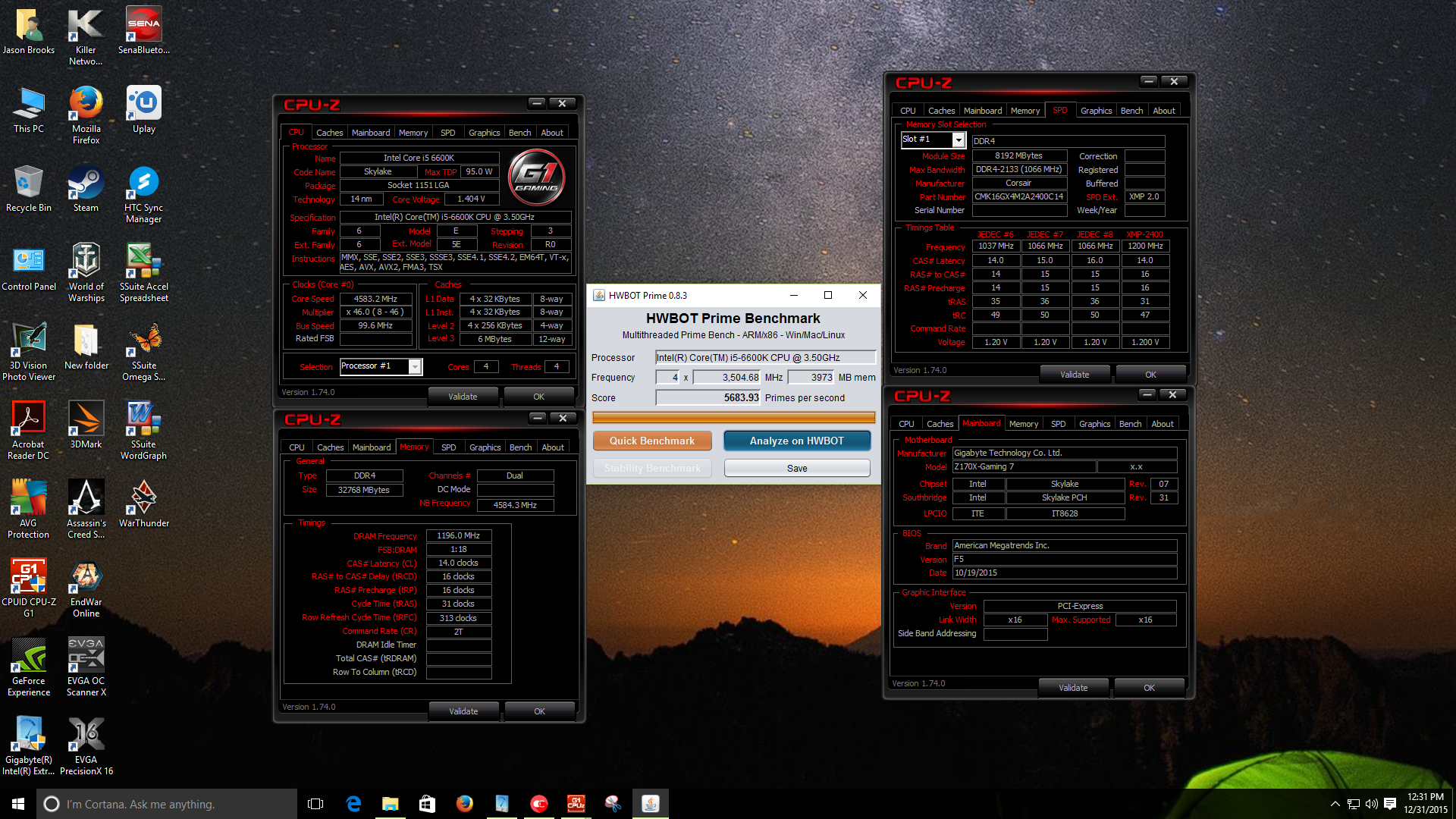
Task: Click OK in Mainboard window
Action: (1150, 688)
